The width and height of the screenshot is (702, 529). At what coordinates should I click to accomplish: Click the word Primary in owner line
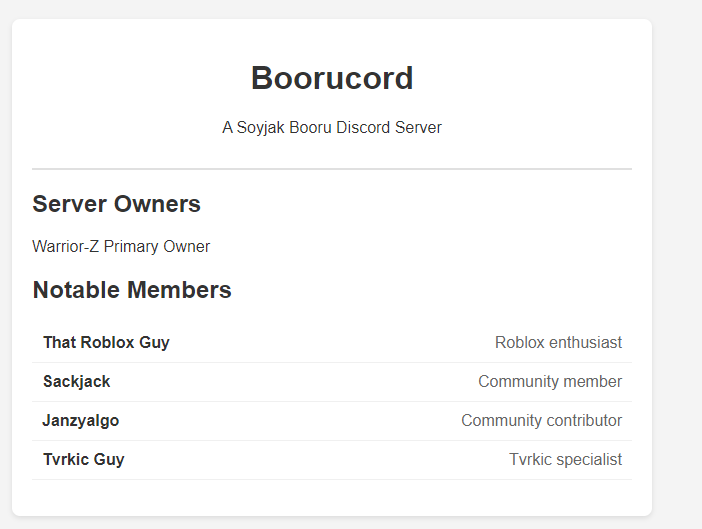[x=131, y=247]
